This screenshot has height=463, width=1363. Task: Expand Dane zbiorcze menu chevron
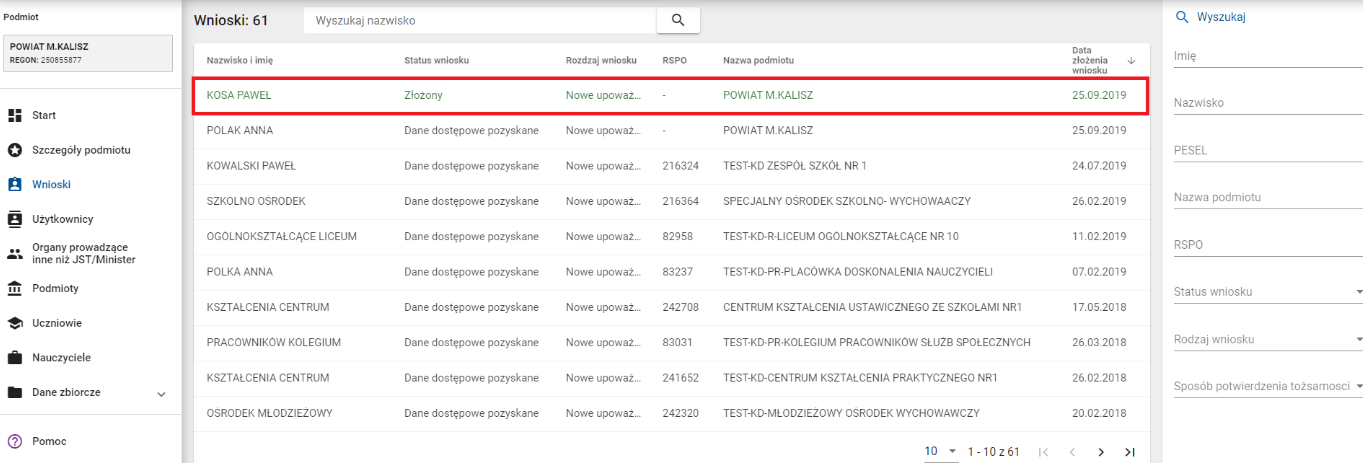162,394
